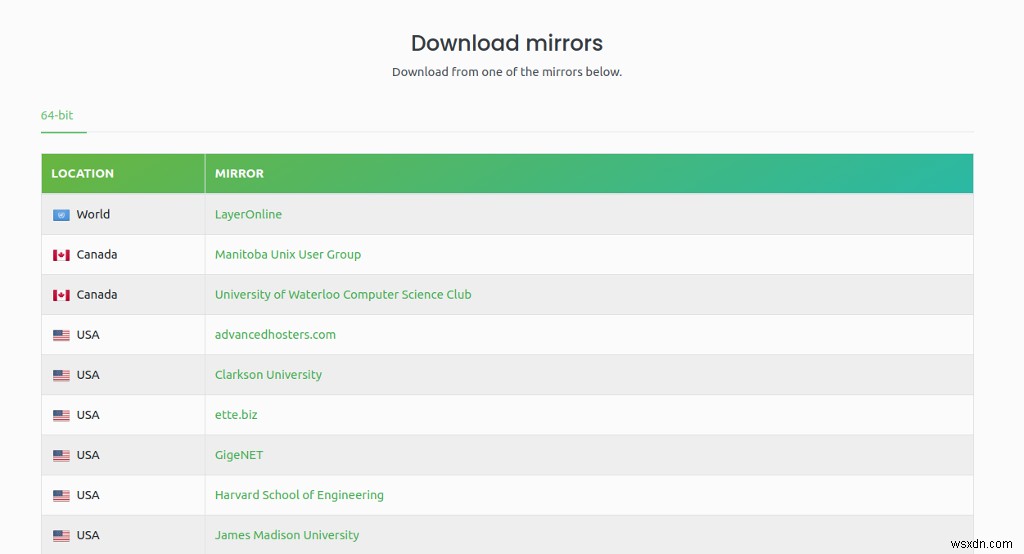The image size is (1024, 554).
Task: Open the ette.biz mirror link
Action: 236,415
